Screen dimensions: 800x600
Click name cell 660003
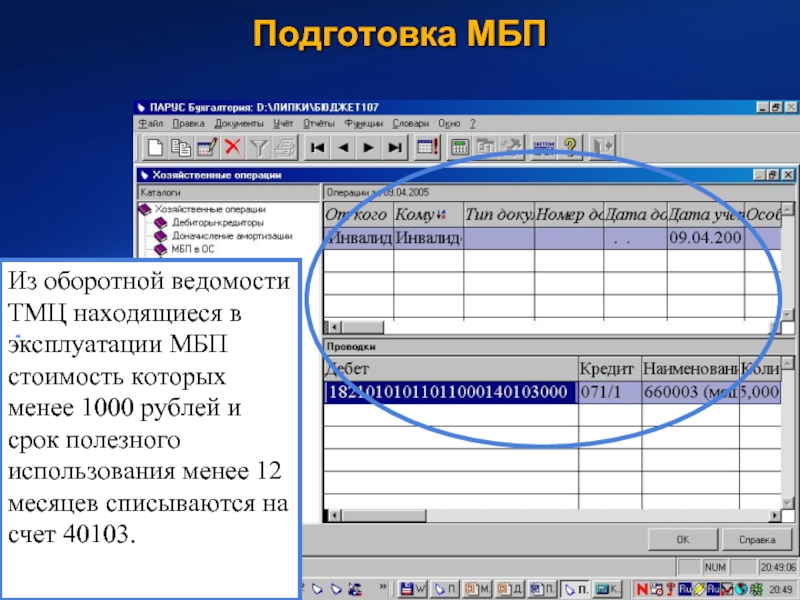[690, 392]
